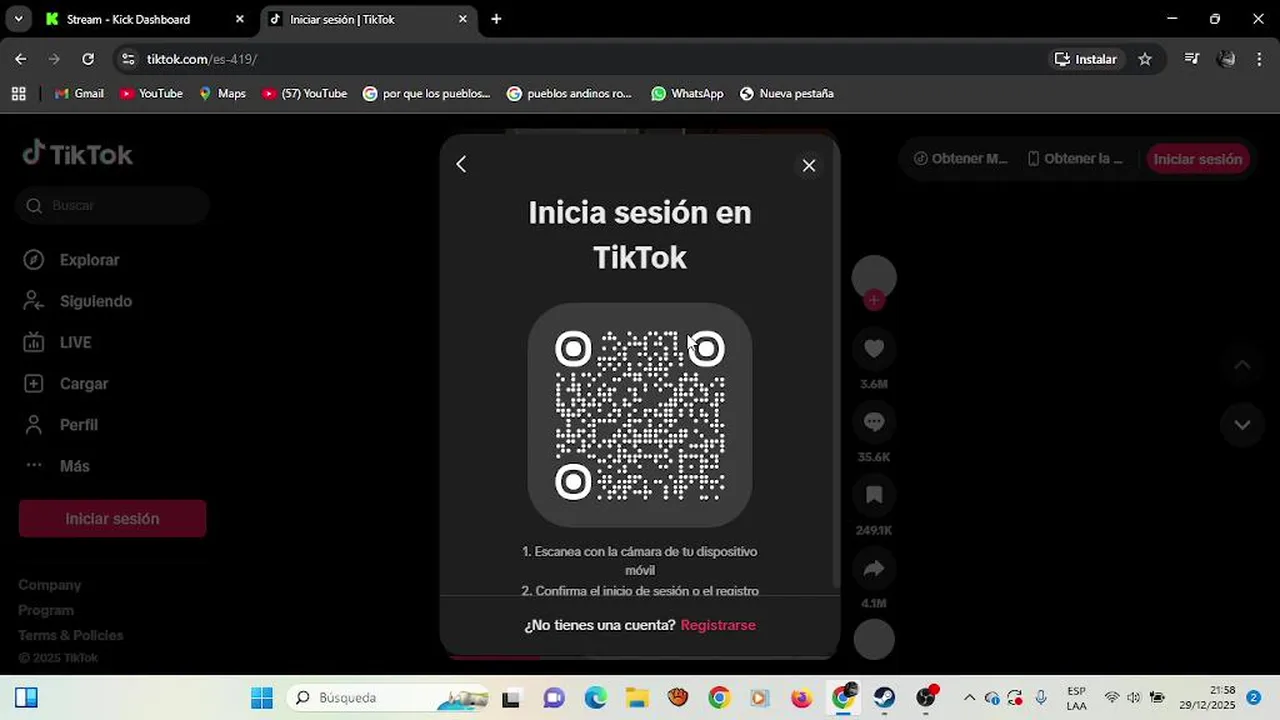Open the Maps bookmark
The image size is (1280, 720).
[222, 93]
